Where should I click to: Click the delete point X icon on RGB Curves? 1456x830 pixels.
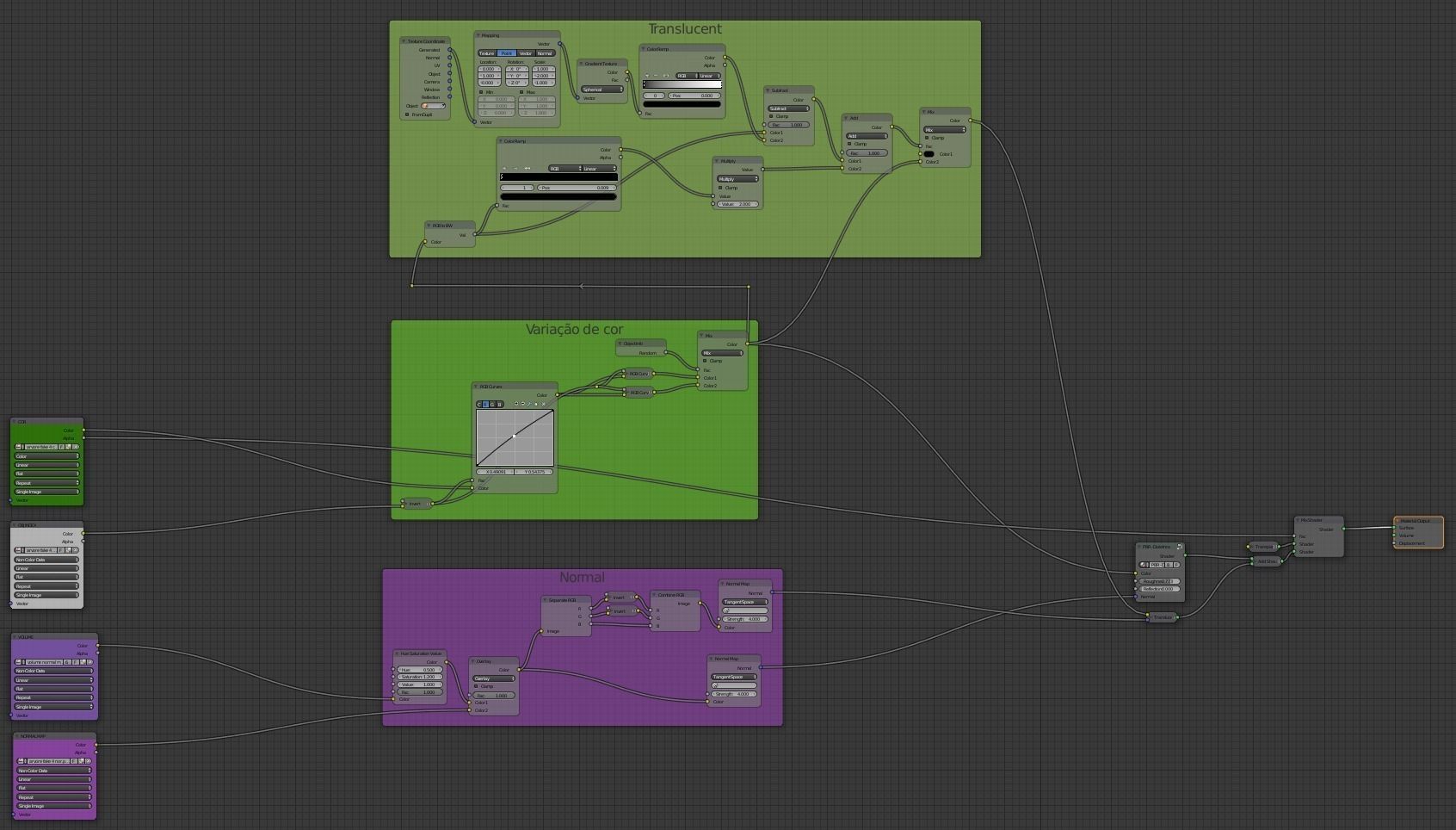pyautogui.click(x=543, y=404)
